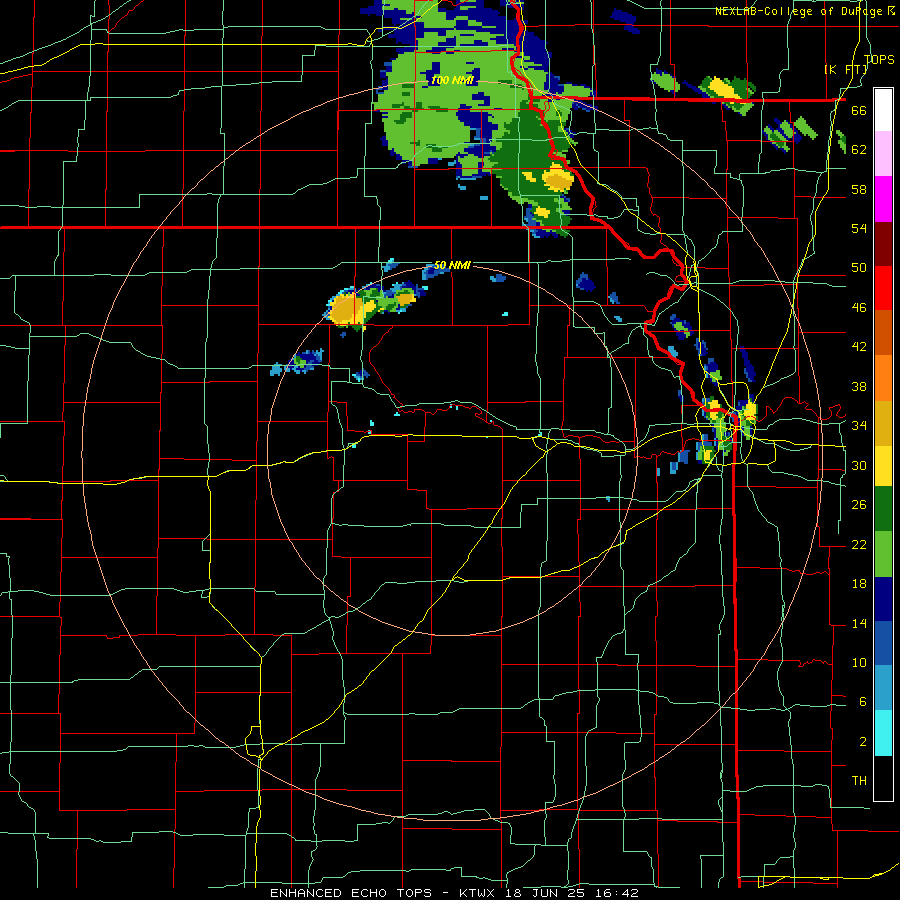
Task: Click the legend value '18'
Action: point(859,584)
